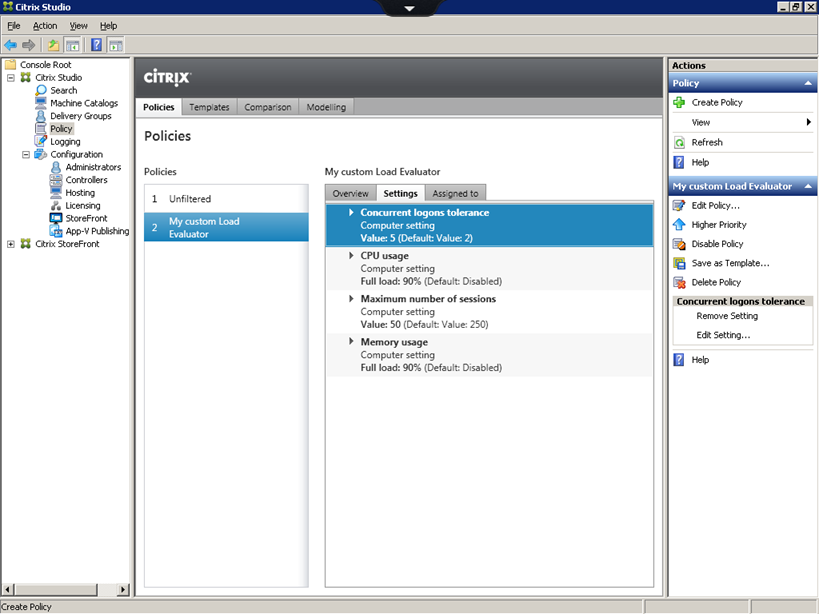The width and height of the screenshot is (819, 614).
Task: Click the Administrators tree icon
Action: [x=56, y=167]
